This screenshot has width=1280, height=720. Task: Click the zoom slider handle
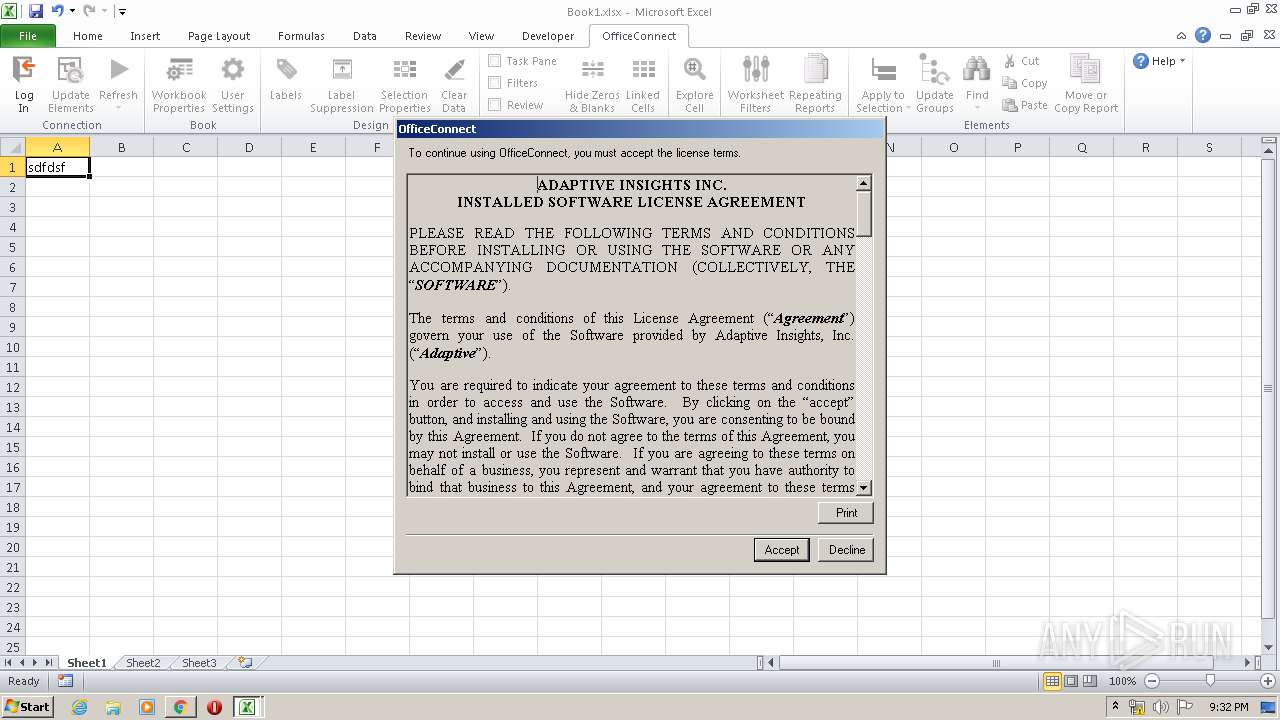pyautogui.click(x=1210, y=681)
